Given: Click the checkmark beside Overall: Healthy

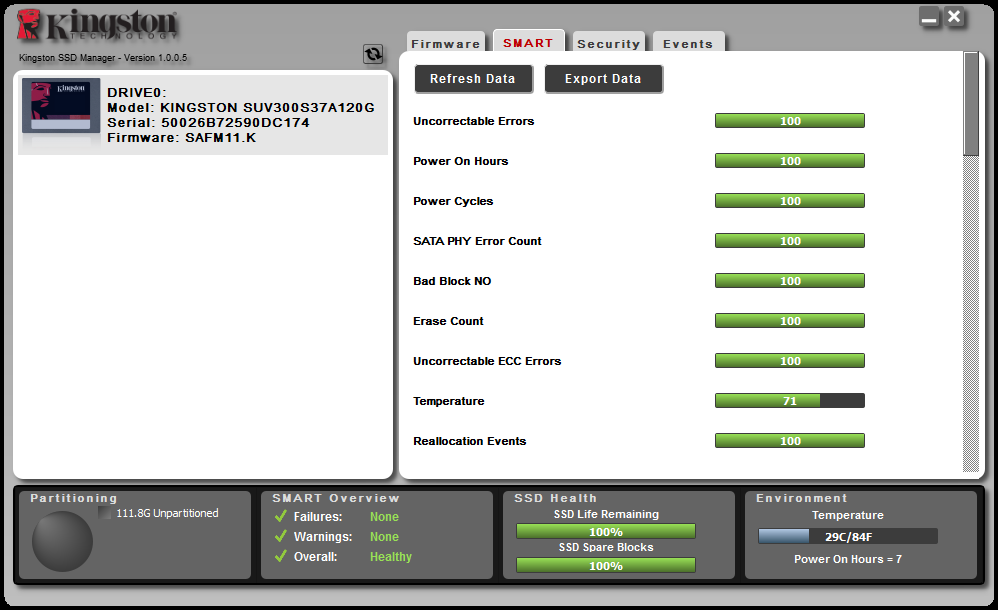Looking at the screenshot, I should pyautogui.click(x=279, y=556).
